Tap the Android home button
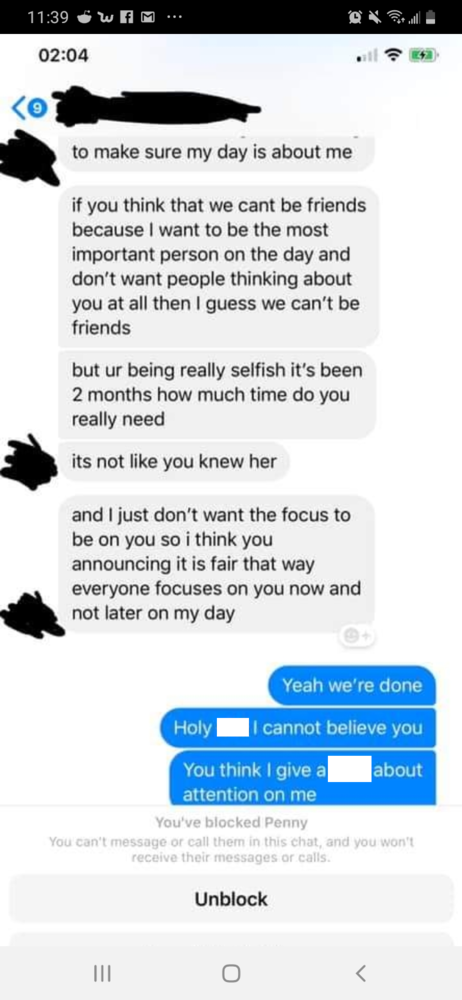The width and height of the screenshot is (462, 1000). tap(230, 973)
